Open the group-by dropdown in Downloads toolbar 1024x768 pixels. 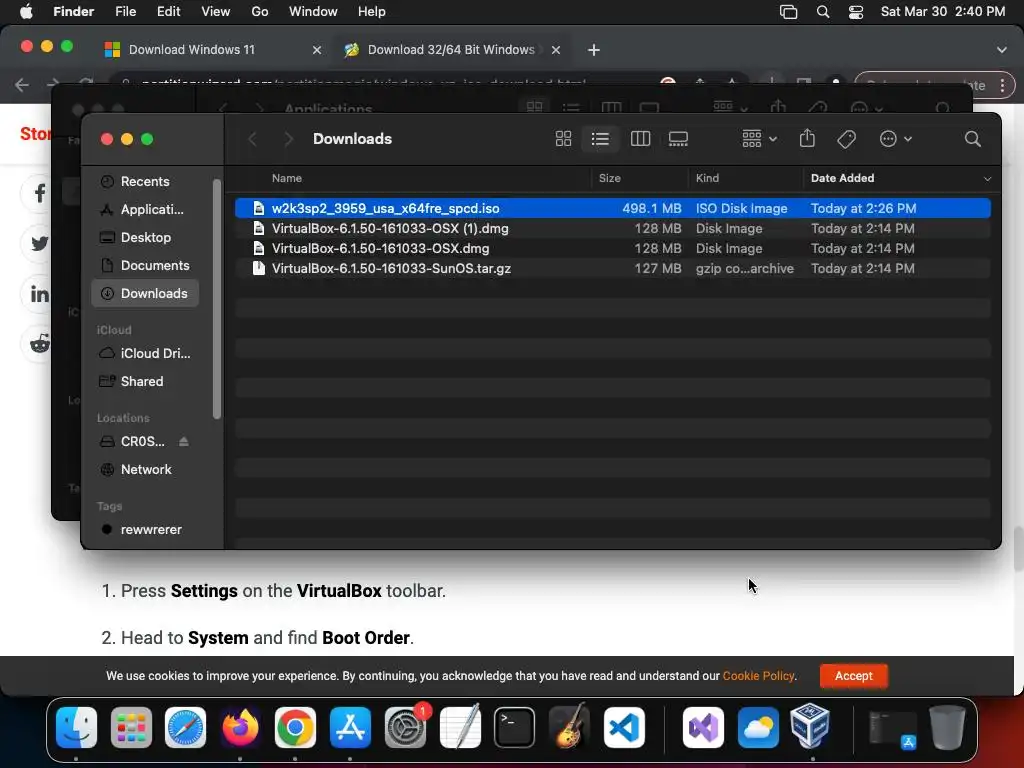[x=759, y=138]
